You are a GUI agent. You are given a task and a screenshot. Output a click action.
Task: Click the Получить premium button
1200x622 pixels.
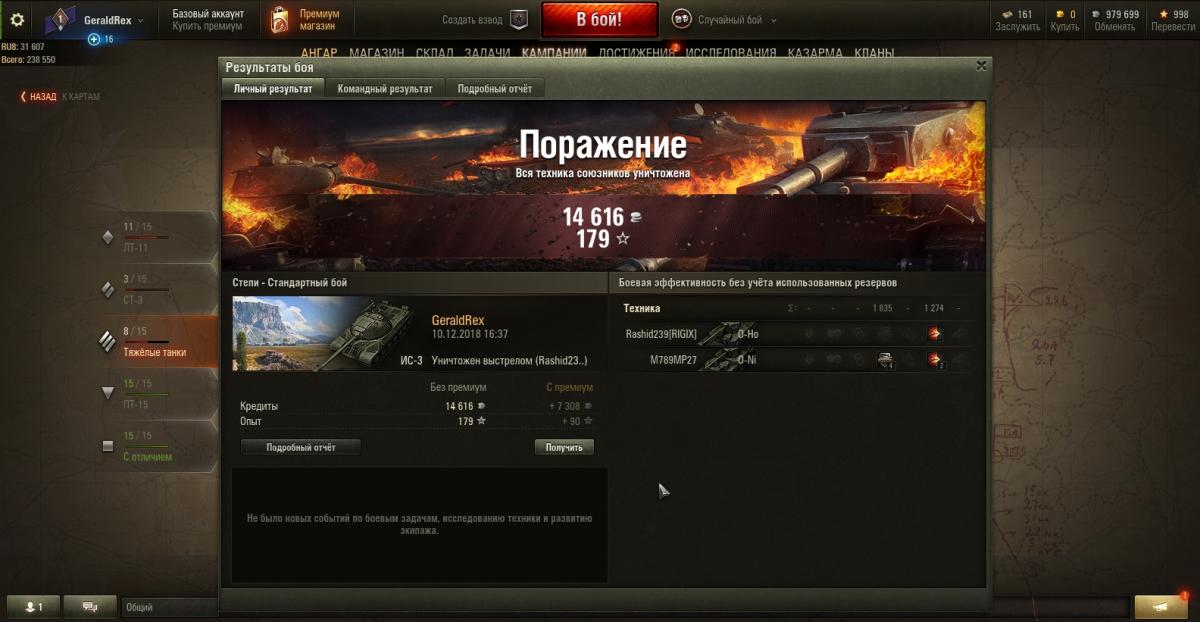[x=564, y=447]
